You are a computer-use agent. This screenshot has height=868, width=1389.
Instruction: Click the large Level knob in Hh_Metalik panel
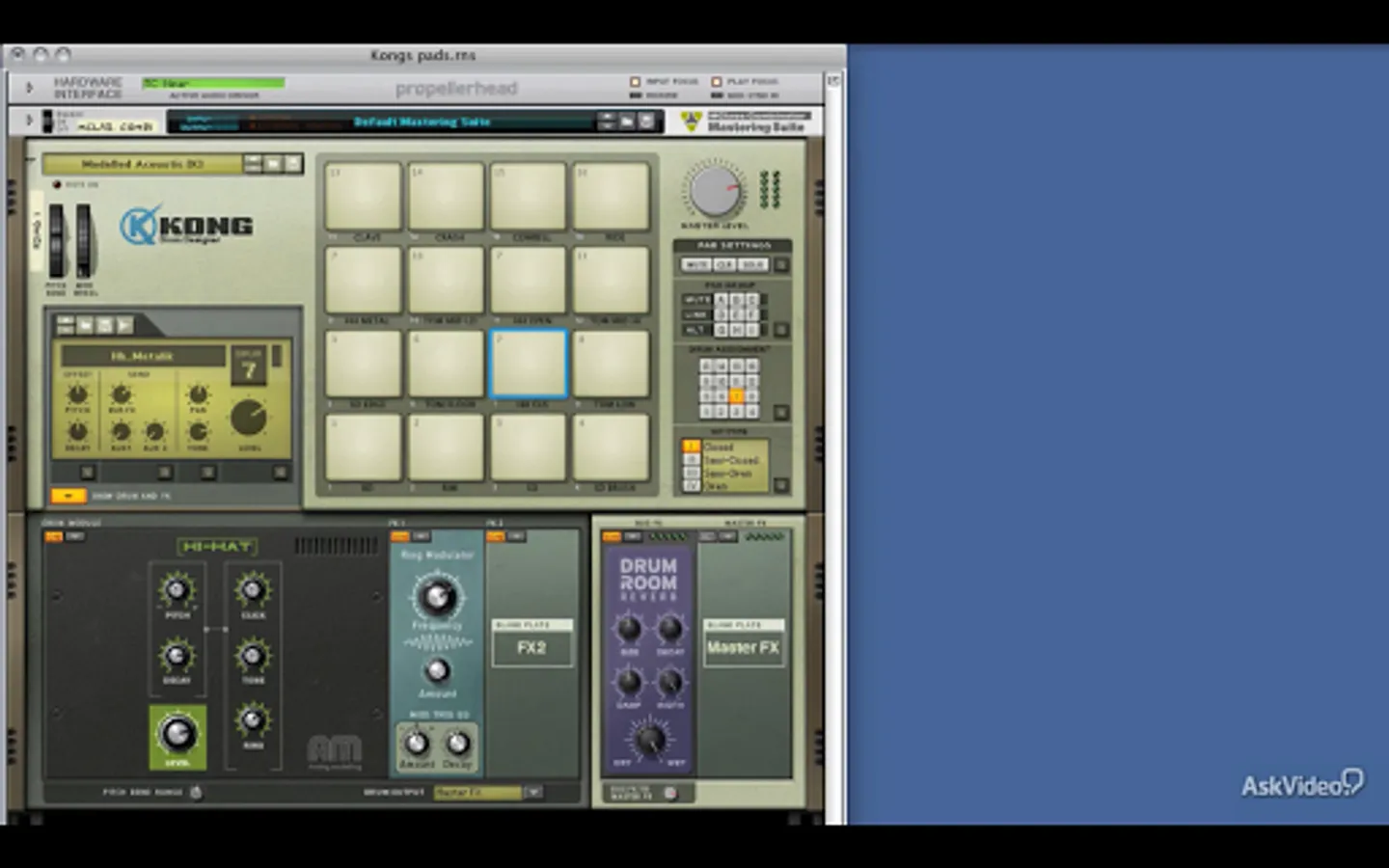pos(249,418)
